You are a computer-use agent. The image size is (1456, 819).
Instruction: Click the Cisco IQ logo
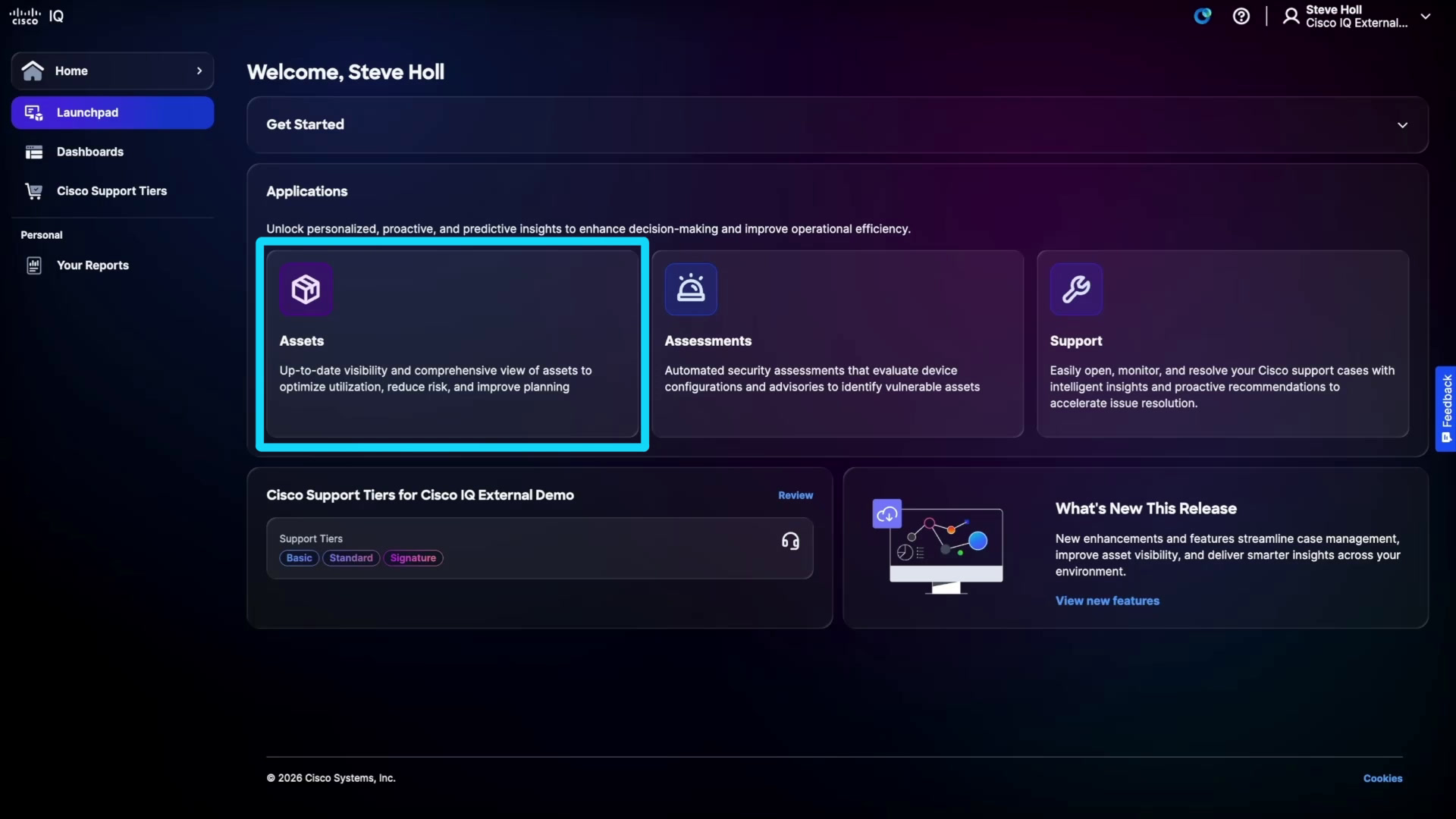[x=36, y=16]
